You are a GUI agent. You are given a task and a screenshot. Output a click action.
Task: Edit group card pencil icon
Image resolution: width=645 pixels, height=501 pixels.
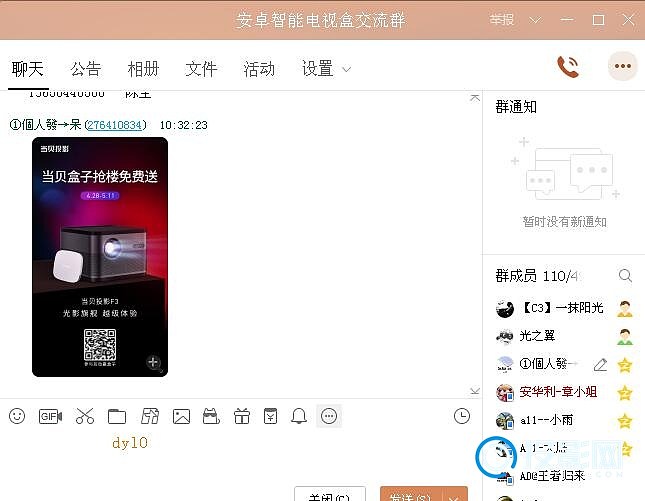pos(600,364)
